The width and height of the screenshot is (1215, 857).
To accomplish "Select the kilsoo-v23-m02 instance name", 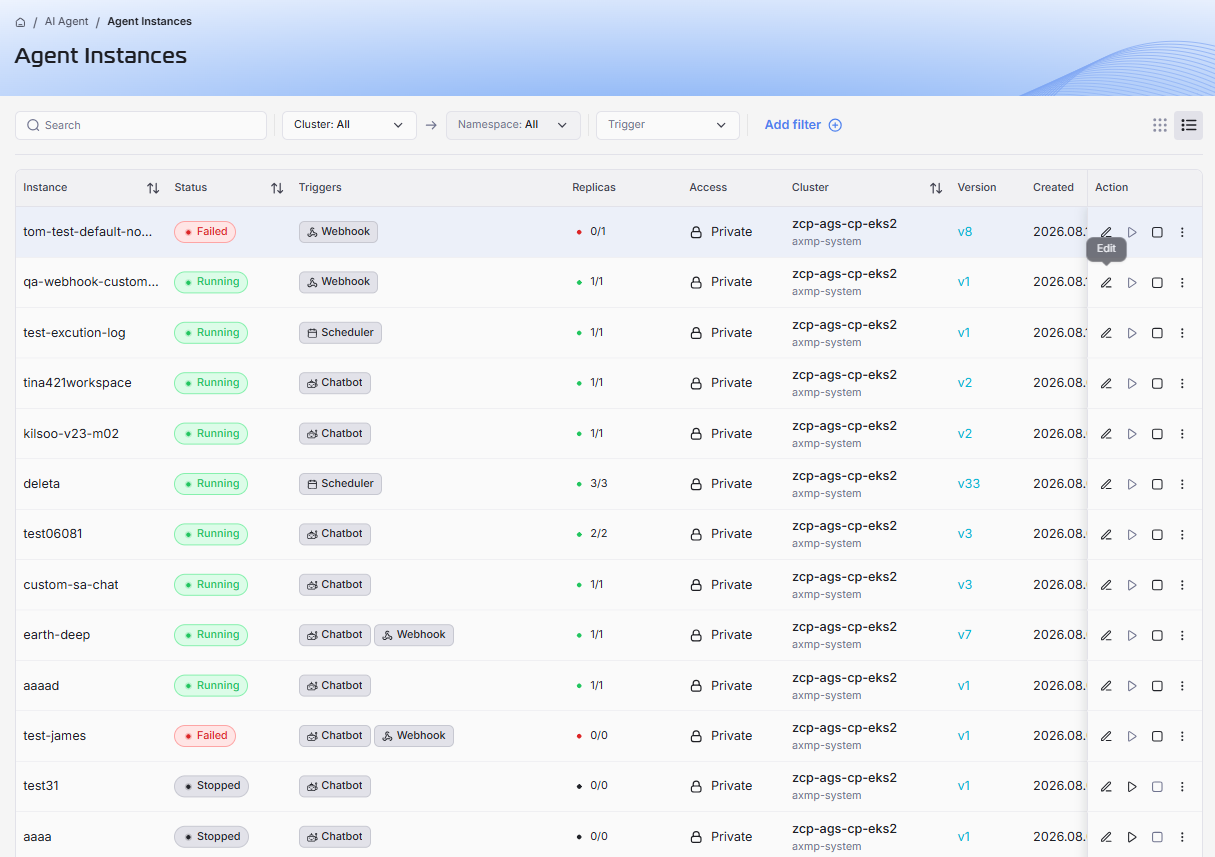I will coord(72,434).
